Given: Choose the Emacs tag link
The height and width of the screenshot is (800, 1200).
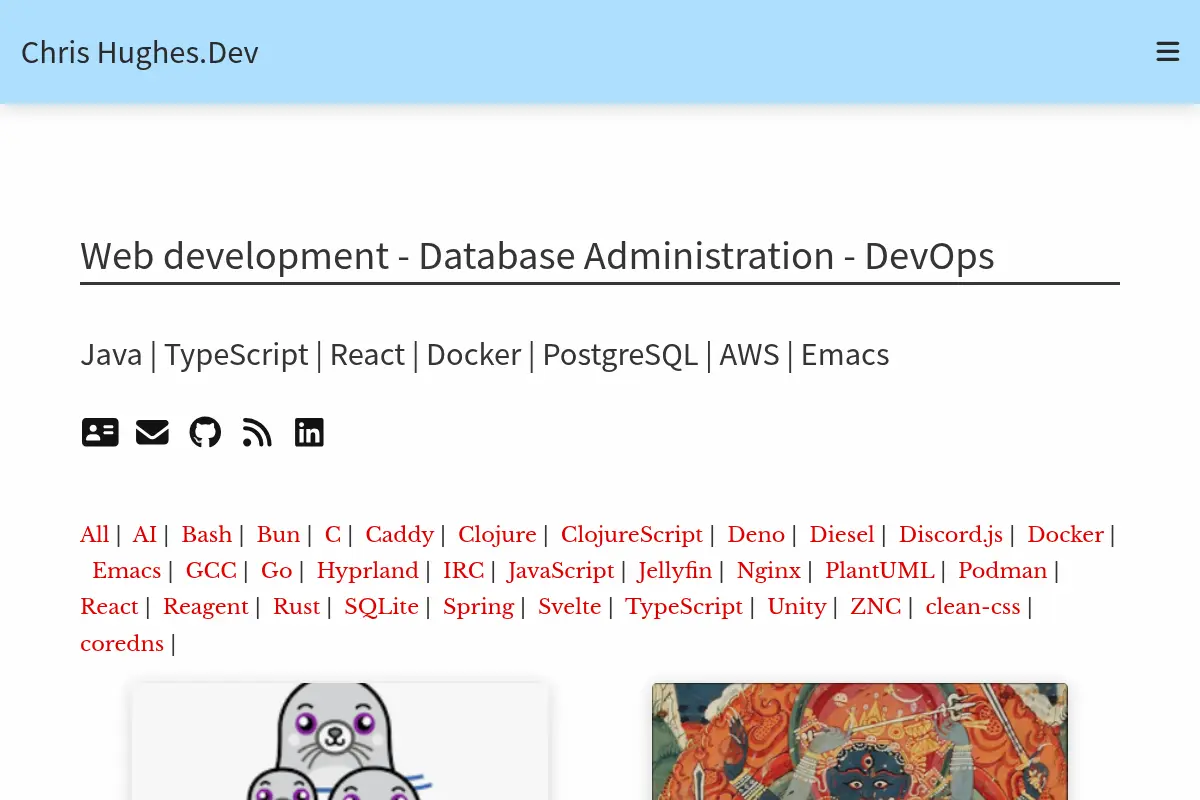Looking at the screenshot, I should point(126,570).
